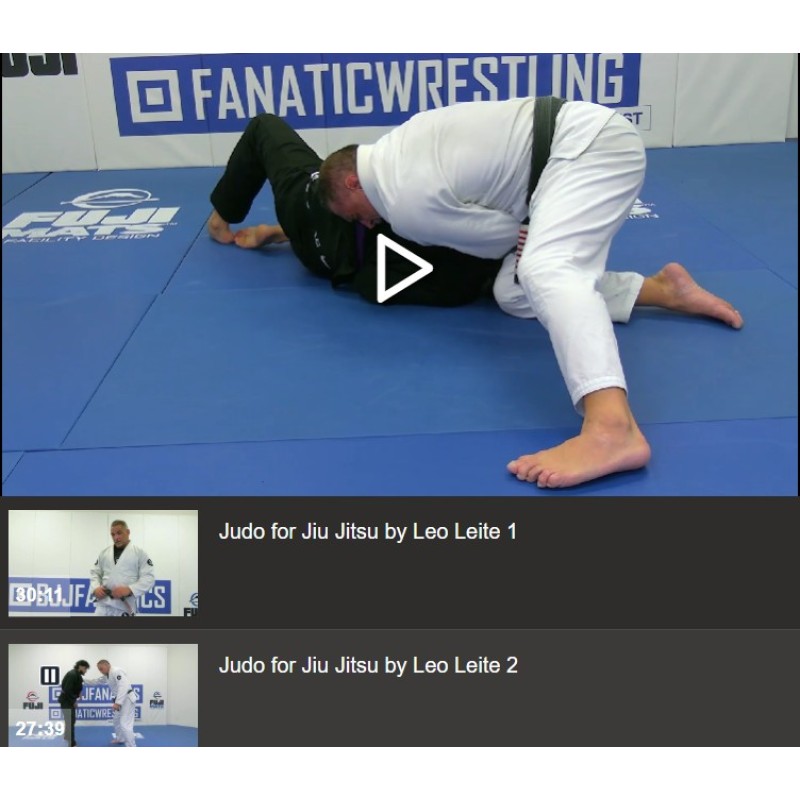Click the partial logo at video's top-left corner
Screen dimensions: 800x800
coord(40,63)
